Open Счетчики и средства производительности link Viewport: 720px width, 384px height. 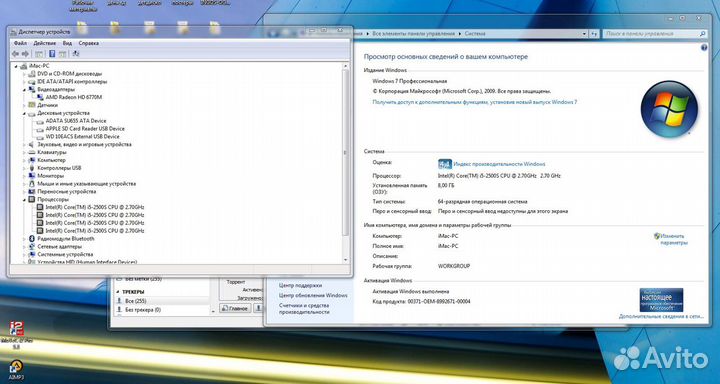(x=304, y=309)
